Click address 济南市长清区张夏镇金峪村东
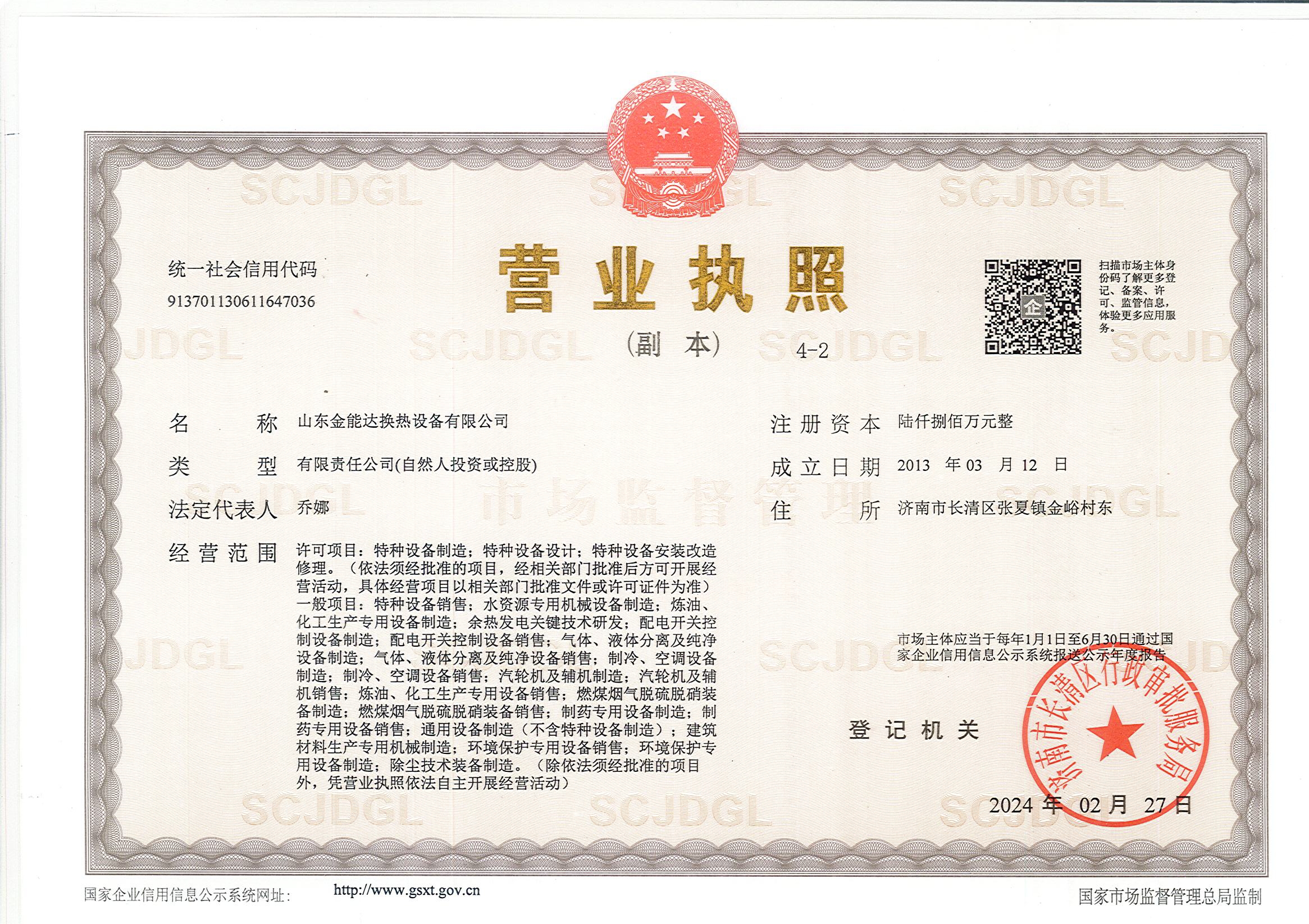The width and height of the screenshot is (1309, 924). [1005, 507]
